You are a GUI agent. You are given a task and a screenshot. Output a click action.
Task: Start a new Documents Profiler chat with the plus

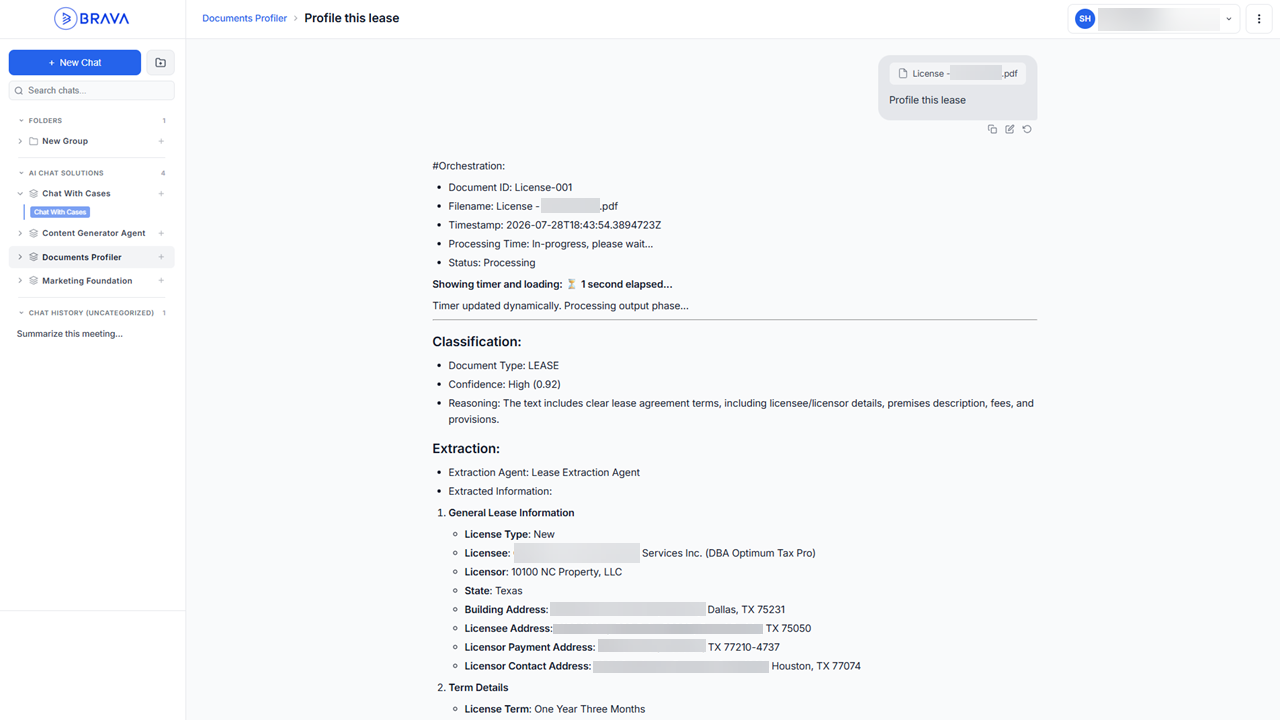(161, 257)
